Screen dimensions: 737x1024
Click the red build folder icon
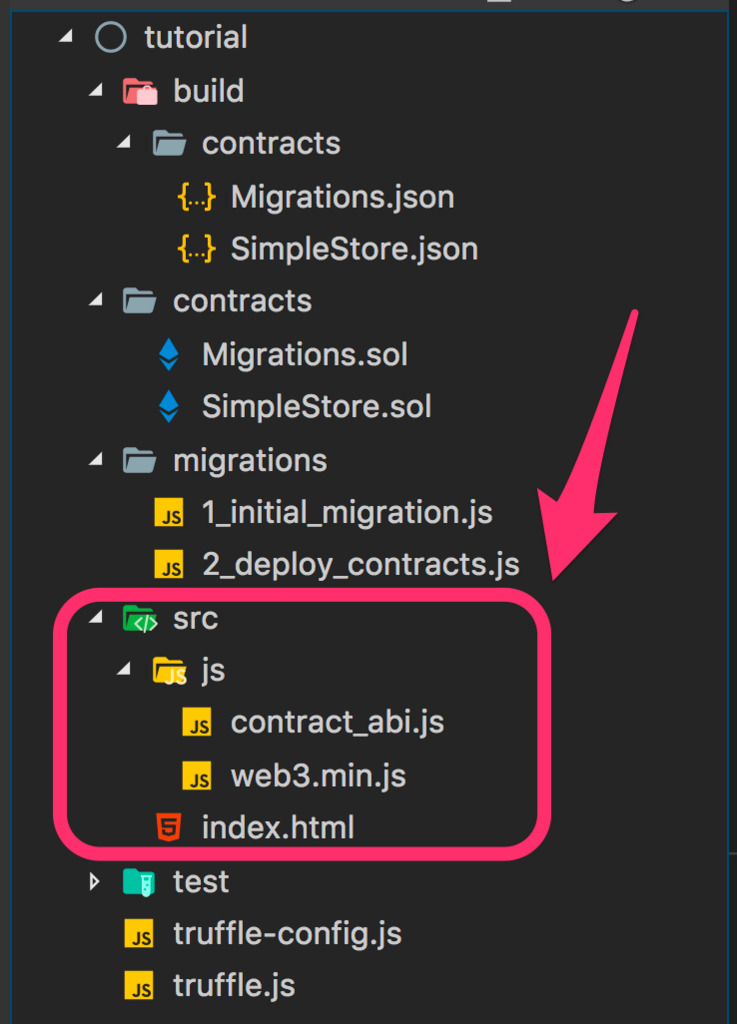click(140, 91)
